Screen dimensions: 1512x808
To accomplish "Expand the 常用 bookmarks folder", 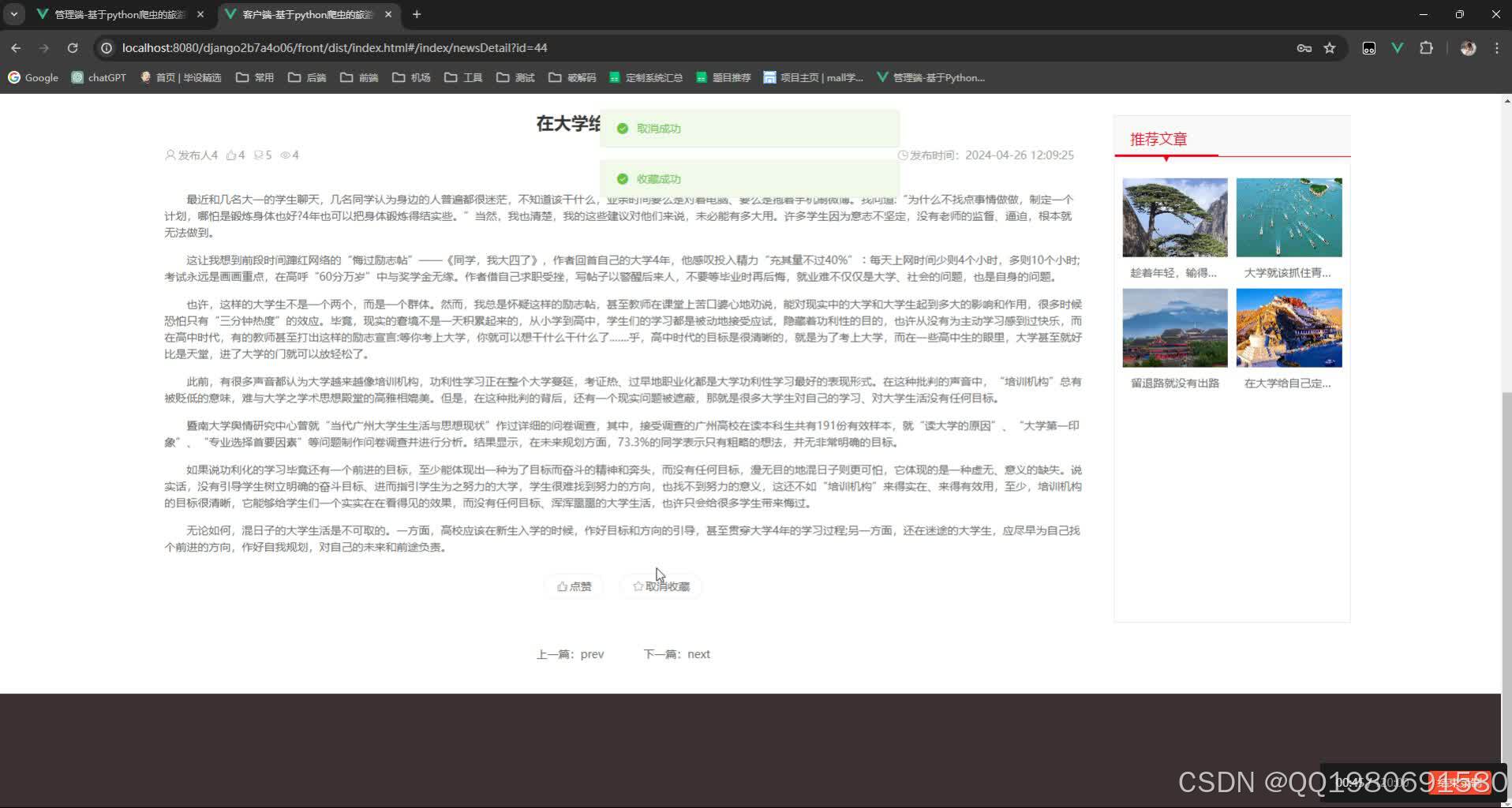I will pos(254,77).
